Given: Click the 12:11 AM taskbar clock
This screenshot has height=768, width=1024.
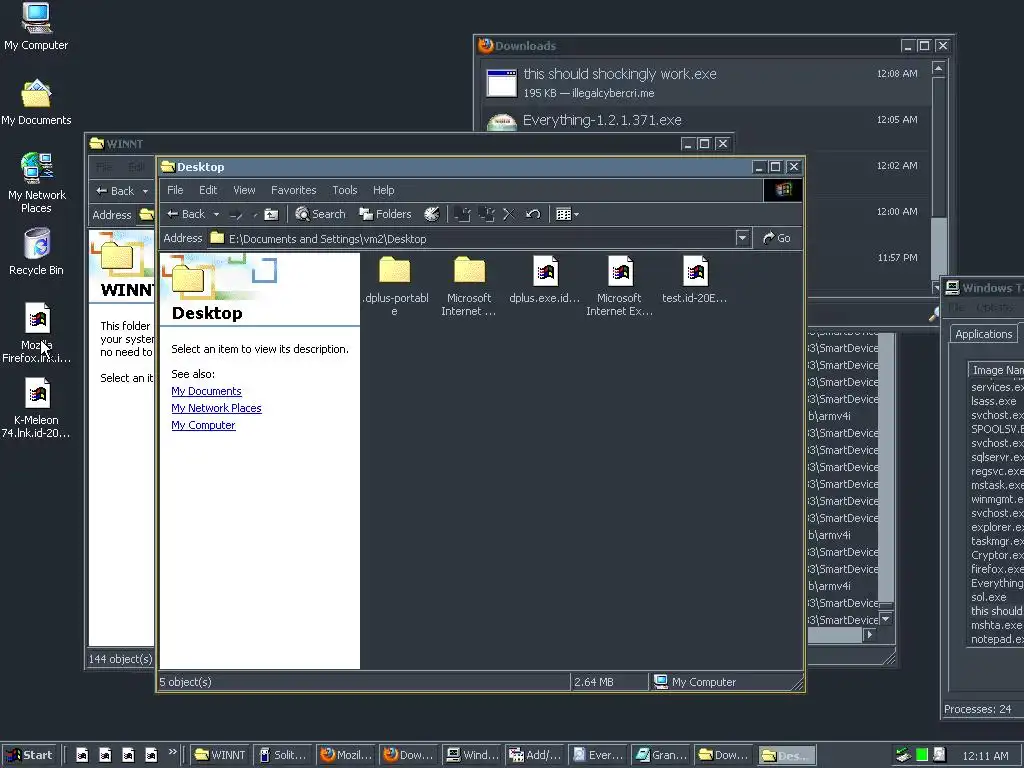Looking at the screenshot, I should pyautogui.click(x=985, y=756).
